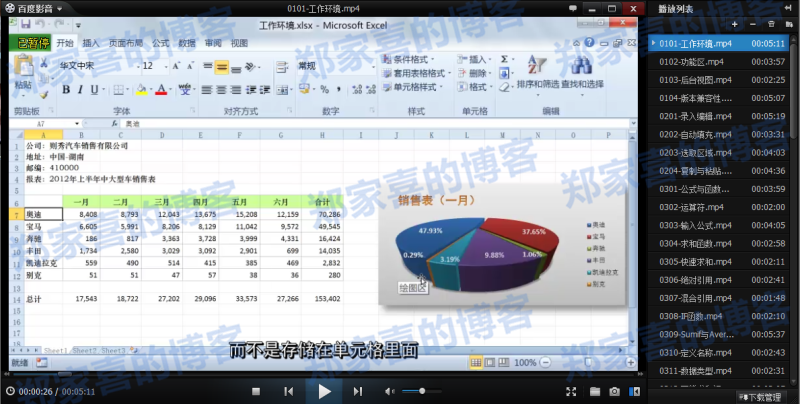Toggle Italic formatting
The height and width of the screenshot is (404, 800).
80,90
